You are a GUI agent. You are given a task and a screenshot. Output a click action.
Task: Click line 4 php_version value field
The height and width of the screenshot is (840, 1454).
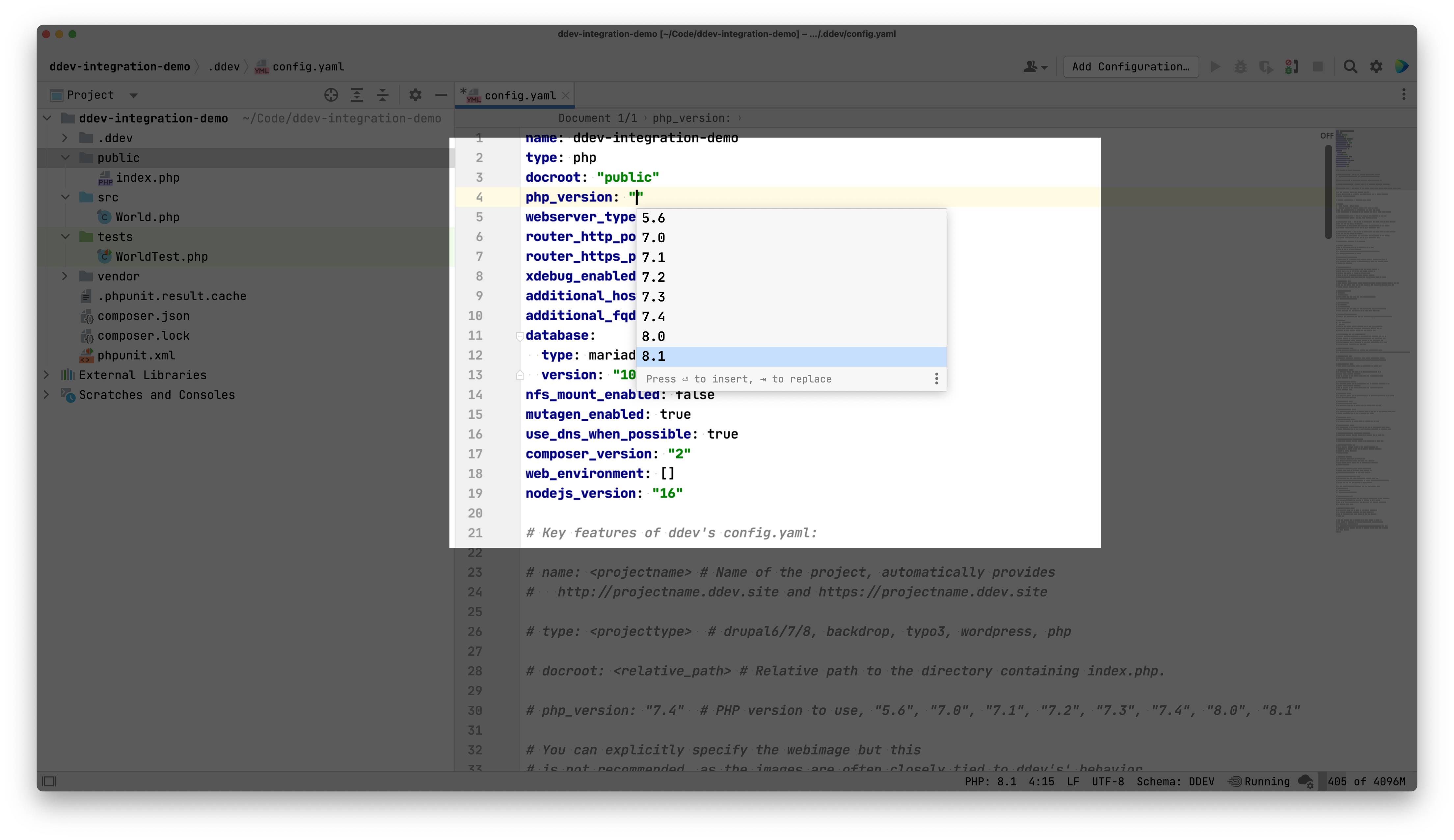point(636,197)
